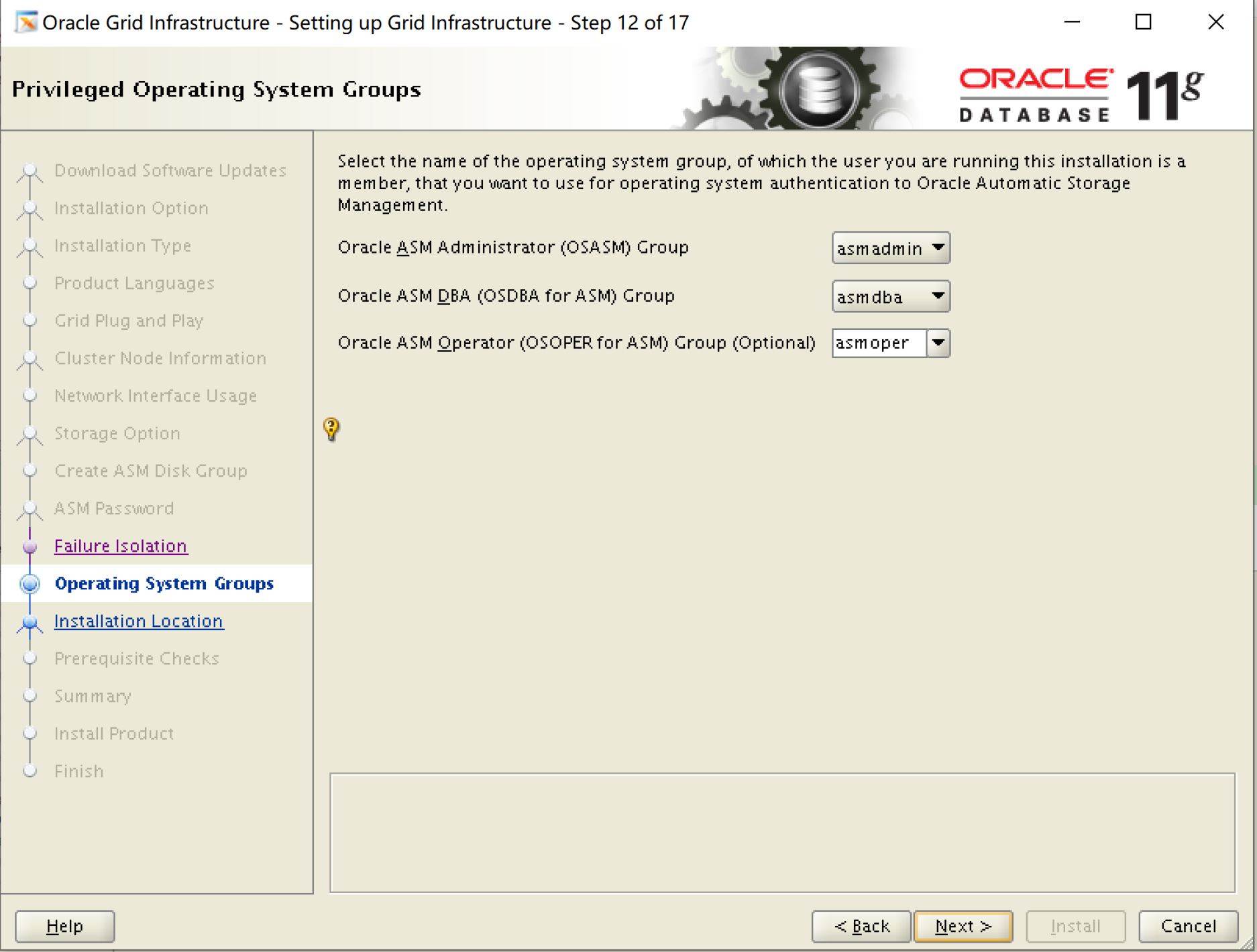The height and width of the screenshot is (952, 1257).
Task: Click the Cluster Node Information step
Action: pos(160,358)
